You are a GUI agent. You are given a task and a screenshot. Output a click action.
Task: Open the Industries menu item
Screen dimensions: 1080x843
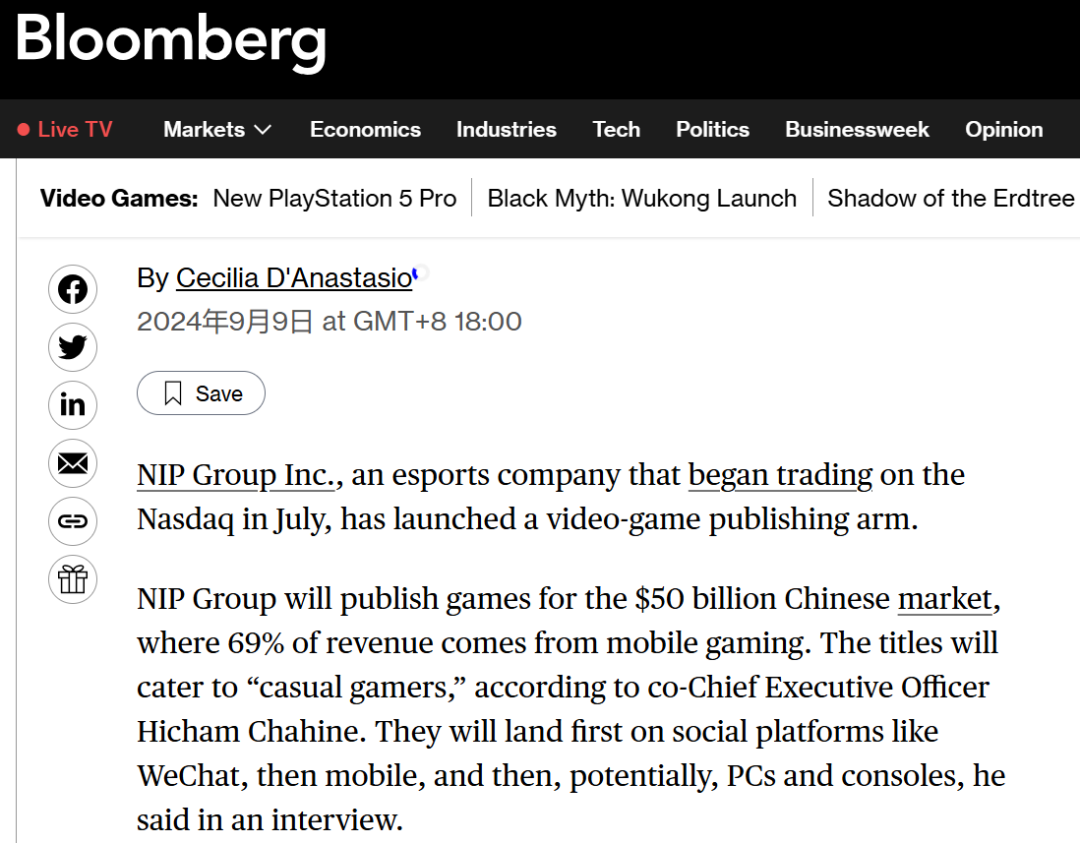pos(506,129)
